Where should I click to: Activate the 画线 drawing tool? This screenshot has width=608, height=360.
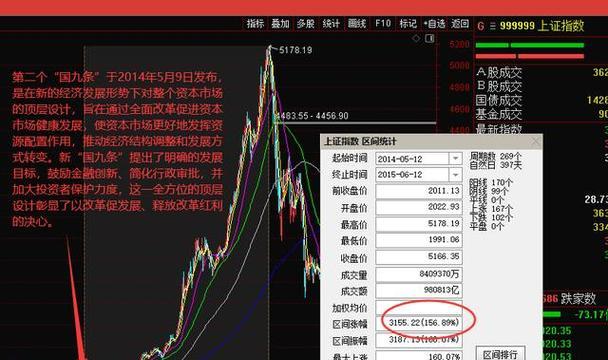point(357,24)
